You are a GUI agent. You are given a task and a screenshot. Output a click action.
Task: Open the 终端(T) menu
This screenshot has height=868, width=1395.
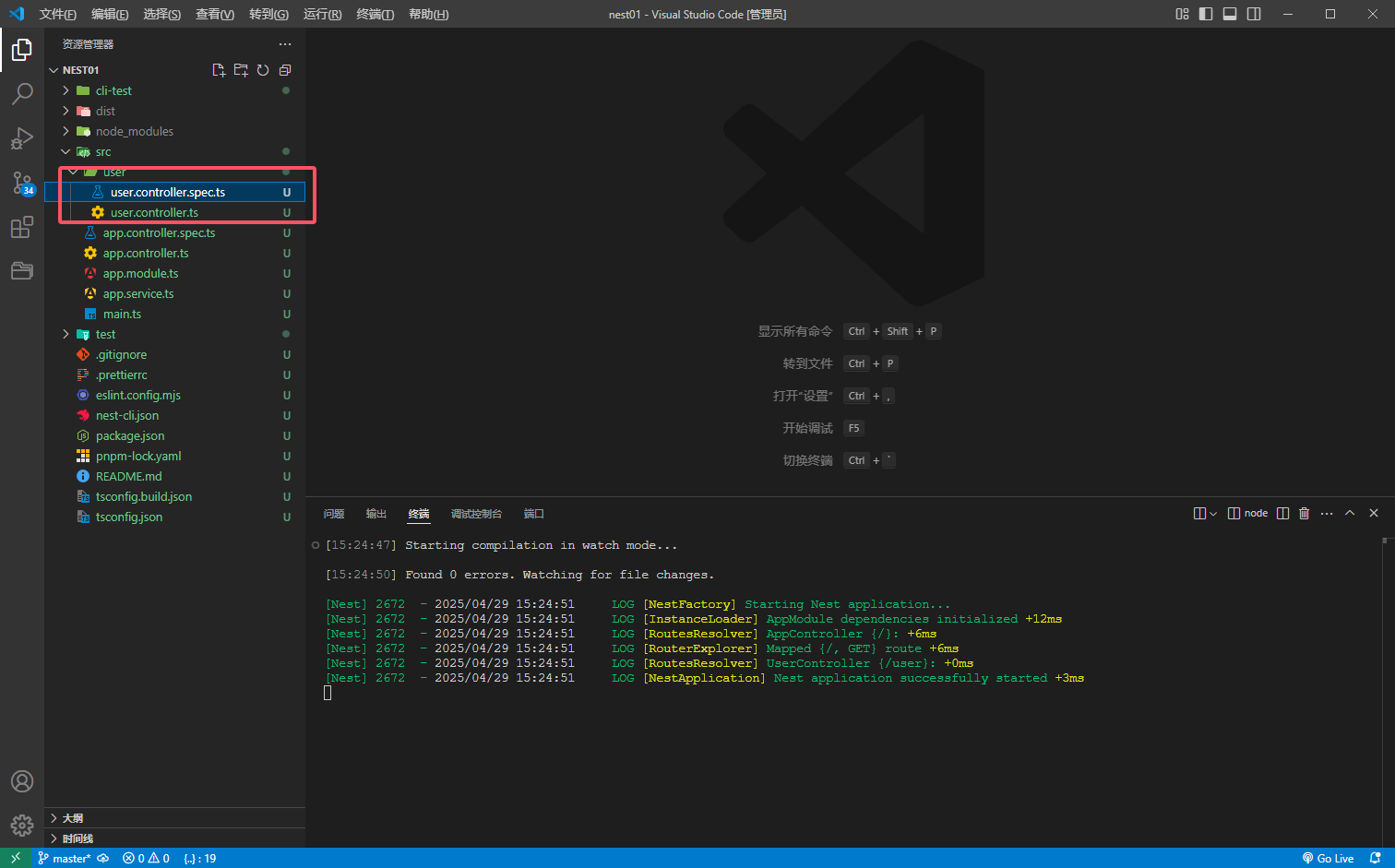375,14
